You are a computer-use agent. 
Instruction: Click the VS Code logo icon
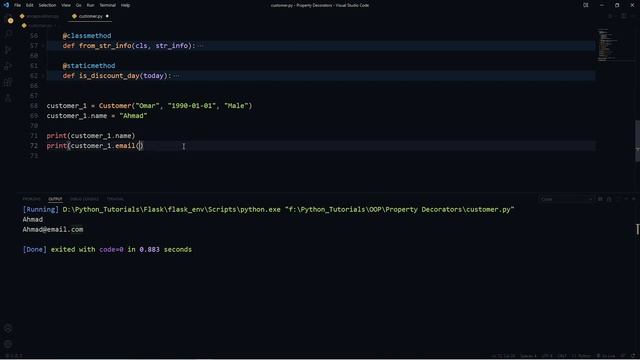click(6, 5)
